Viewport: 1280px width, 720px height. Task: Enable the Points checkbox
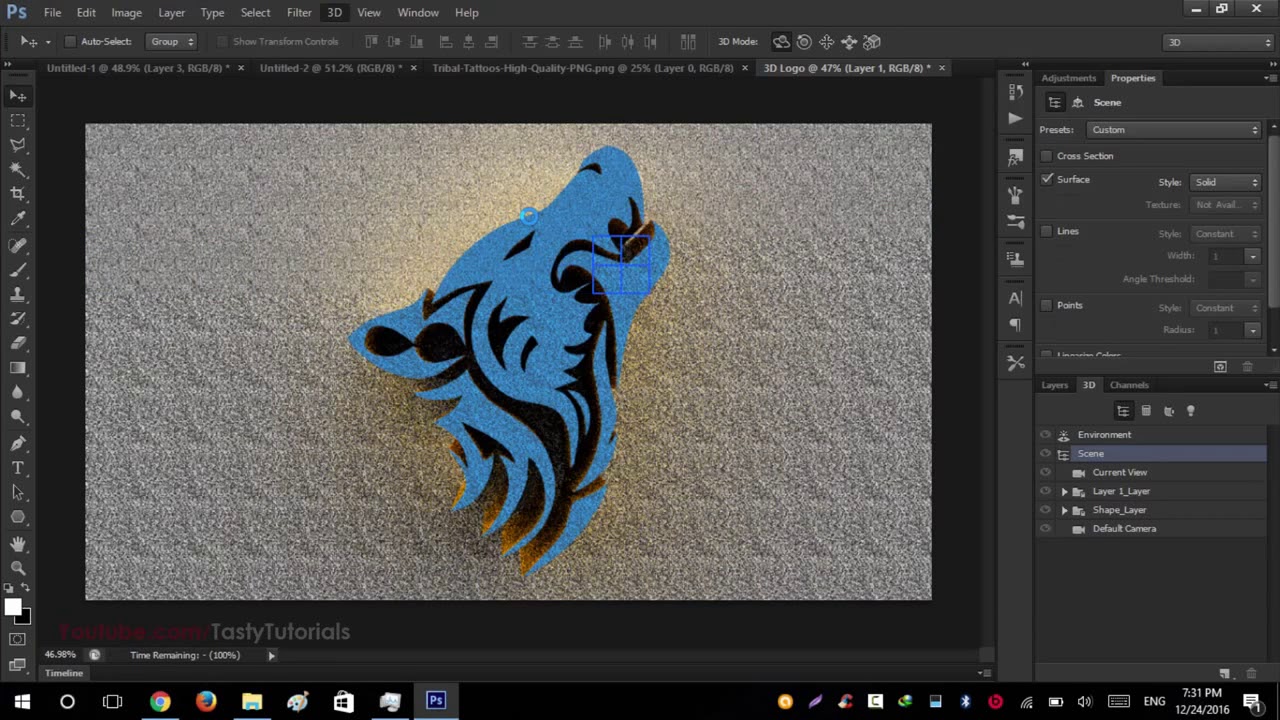tap(1047, 306)
